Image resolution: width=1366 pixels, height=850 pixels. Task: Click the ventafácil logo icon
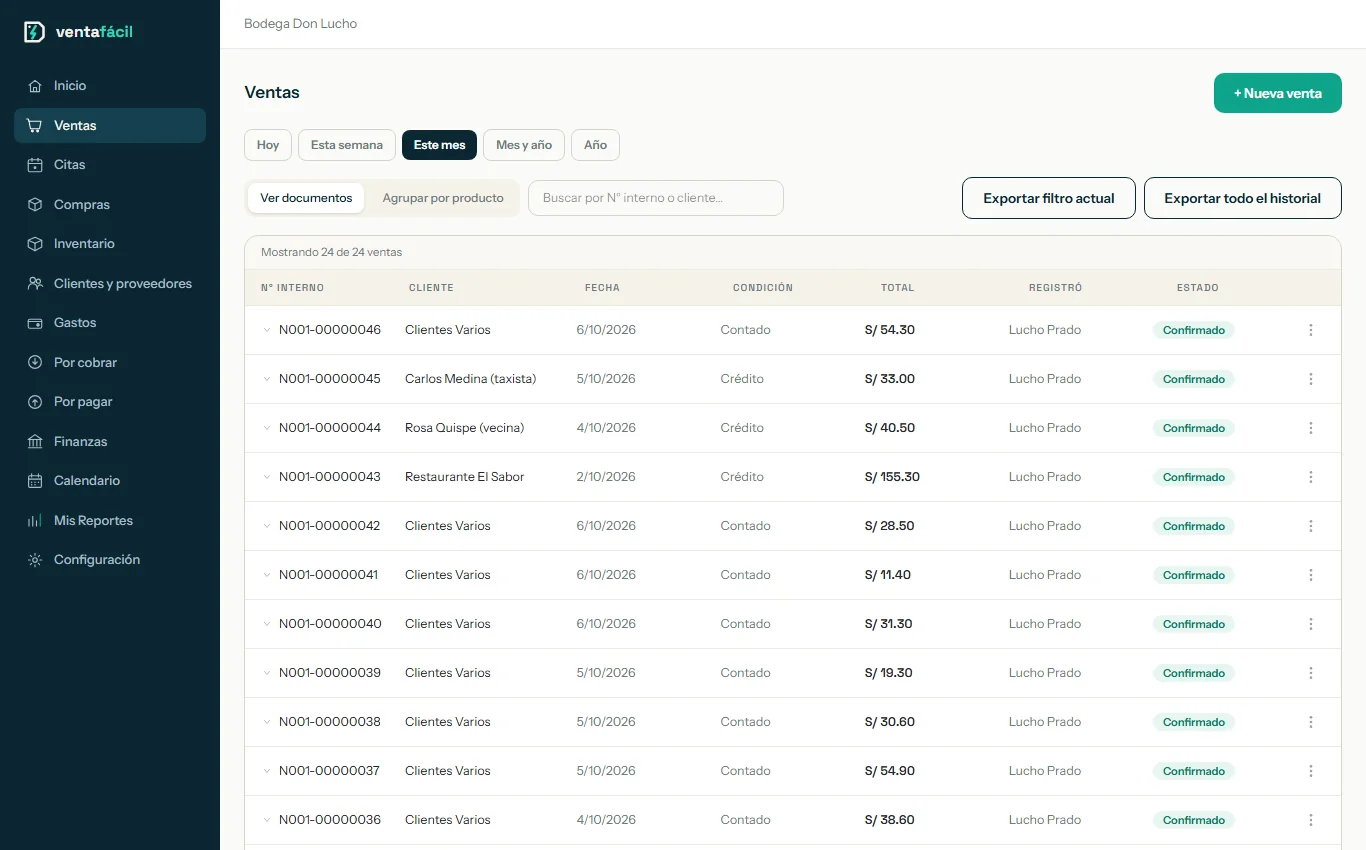[34, 32]
